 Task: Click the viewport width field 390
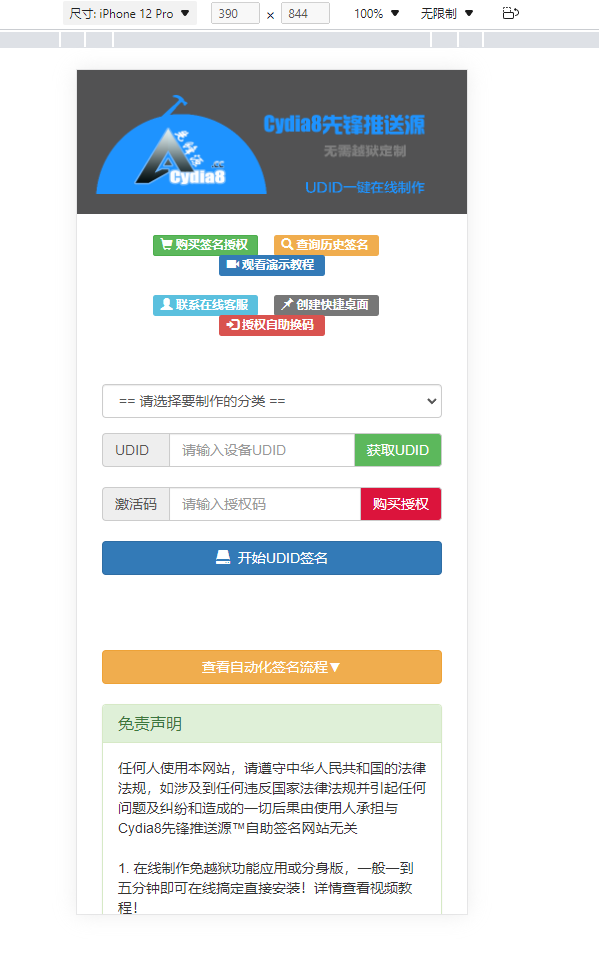click(235, 13)
